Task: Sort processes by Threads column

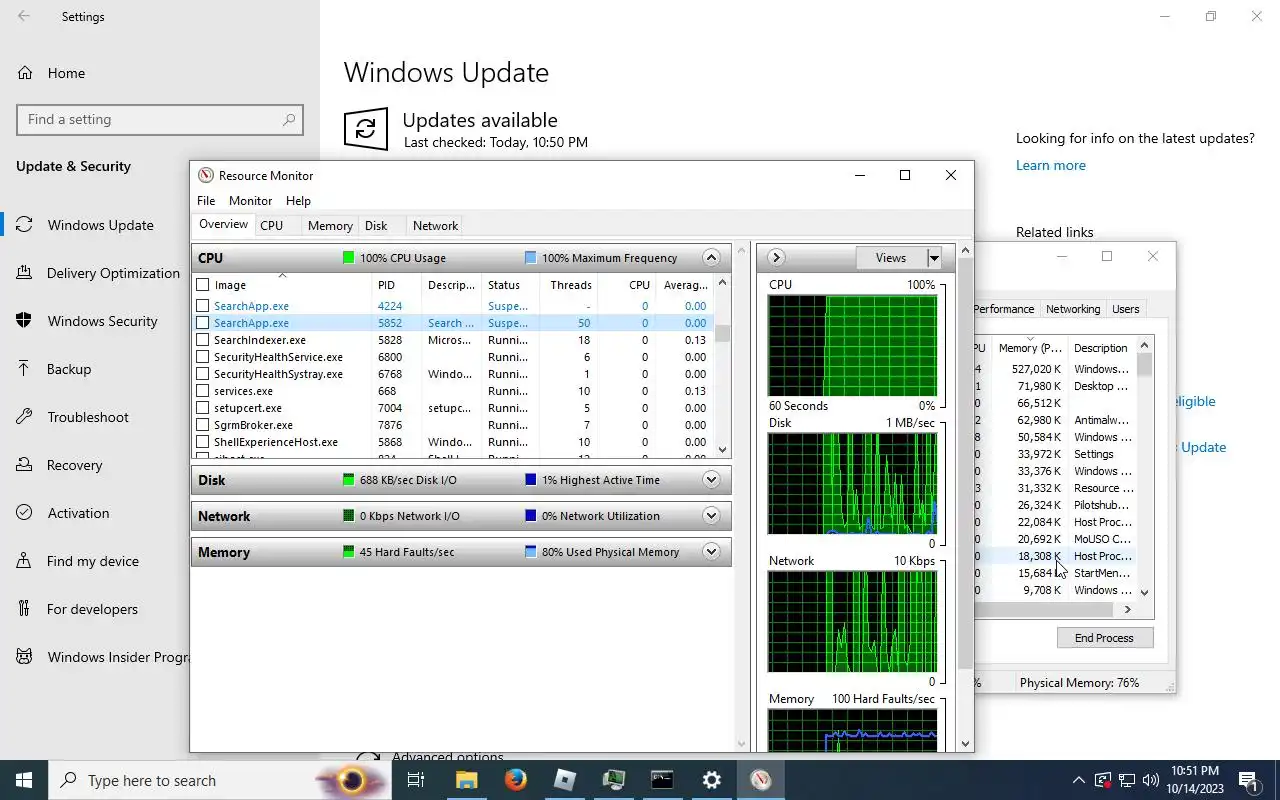Action: pos(570,285)
